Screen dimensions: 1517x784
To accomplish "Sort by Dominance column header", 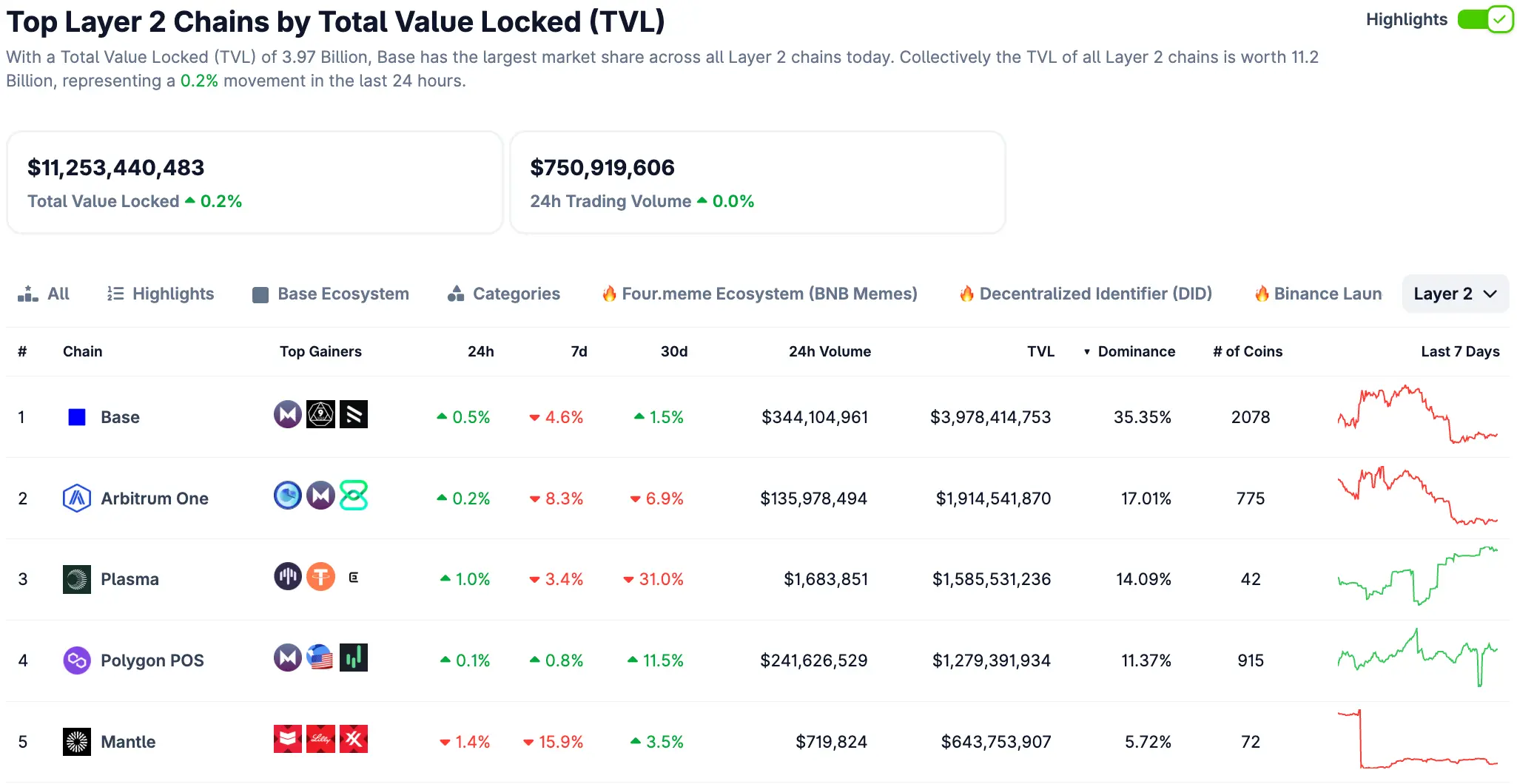I will [x=1135, y=351].
